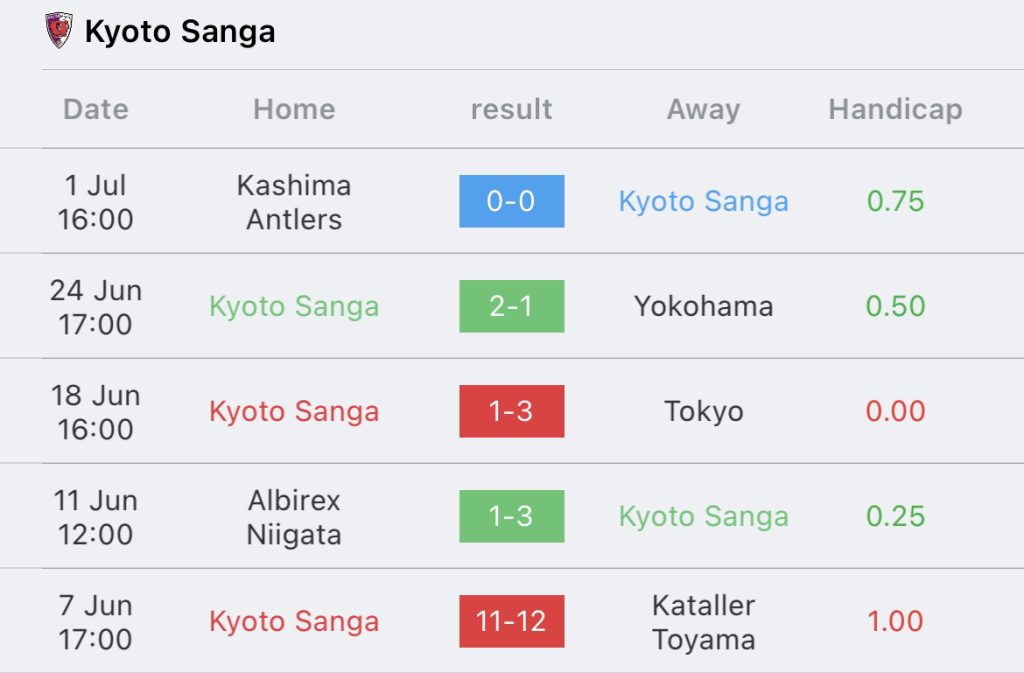
Task: Open the red 11-12 result badge
Action: point(511,621)
